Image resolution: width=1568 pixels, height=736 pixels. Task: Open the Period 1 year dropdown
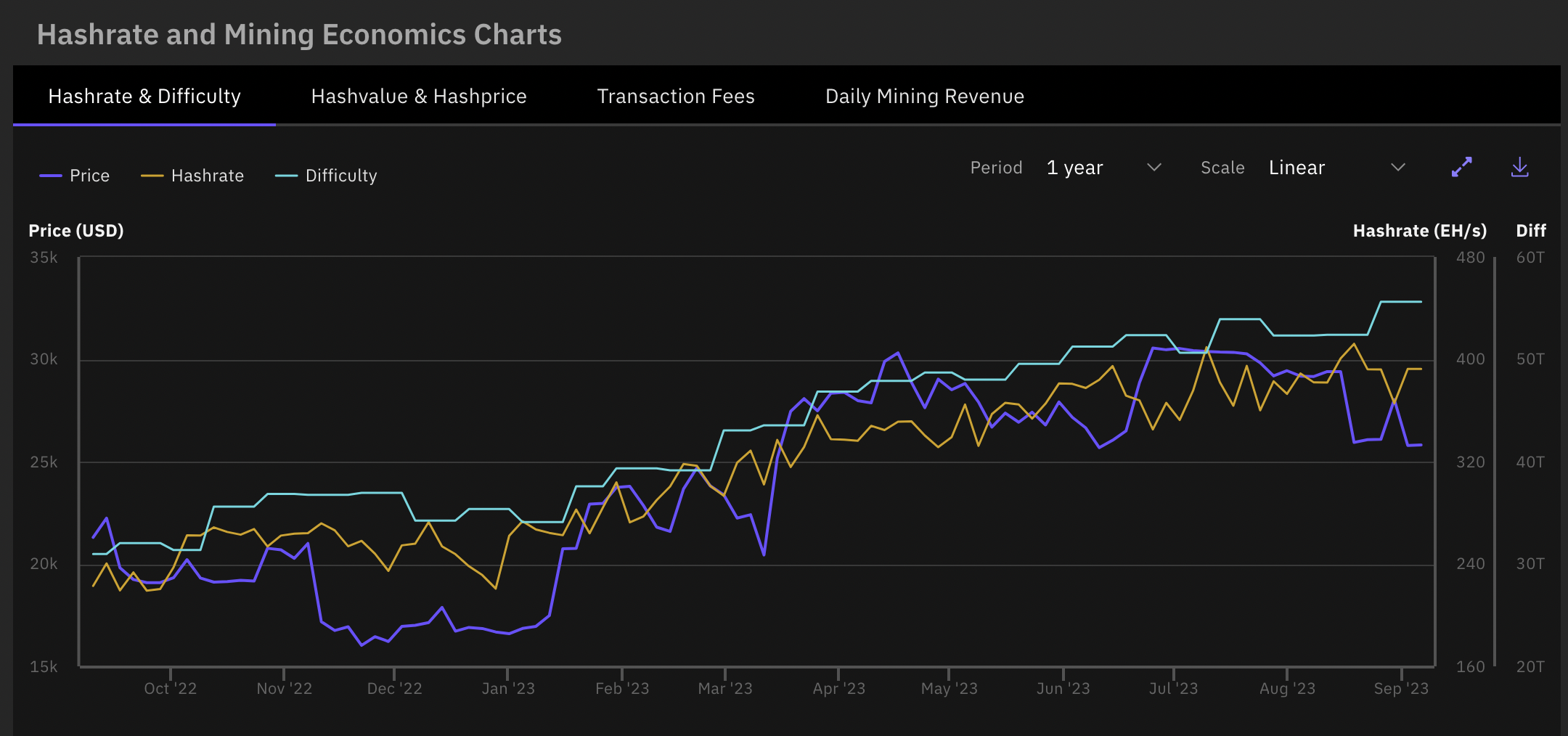click(x=1103, y=168)
